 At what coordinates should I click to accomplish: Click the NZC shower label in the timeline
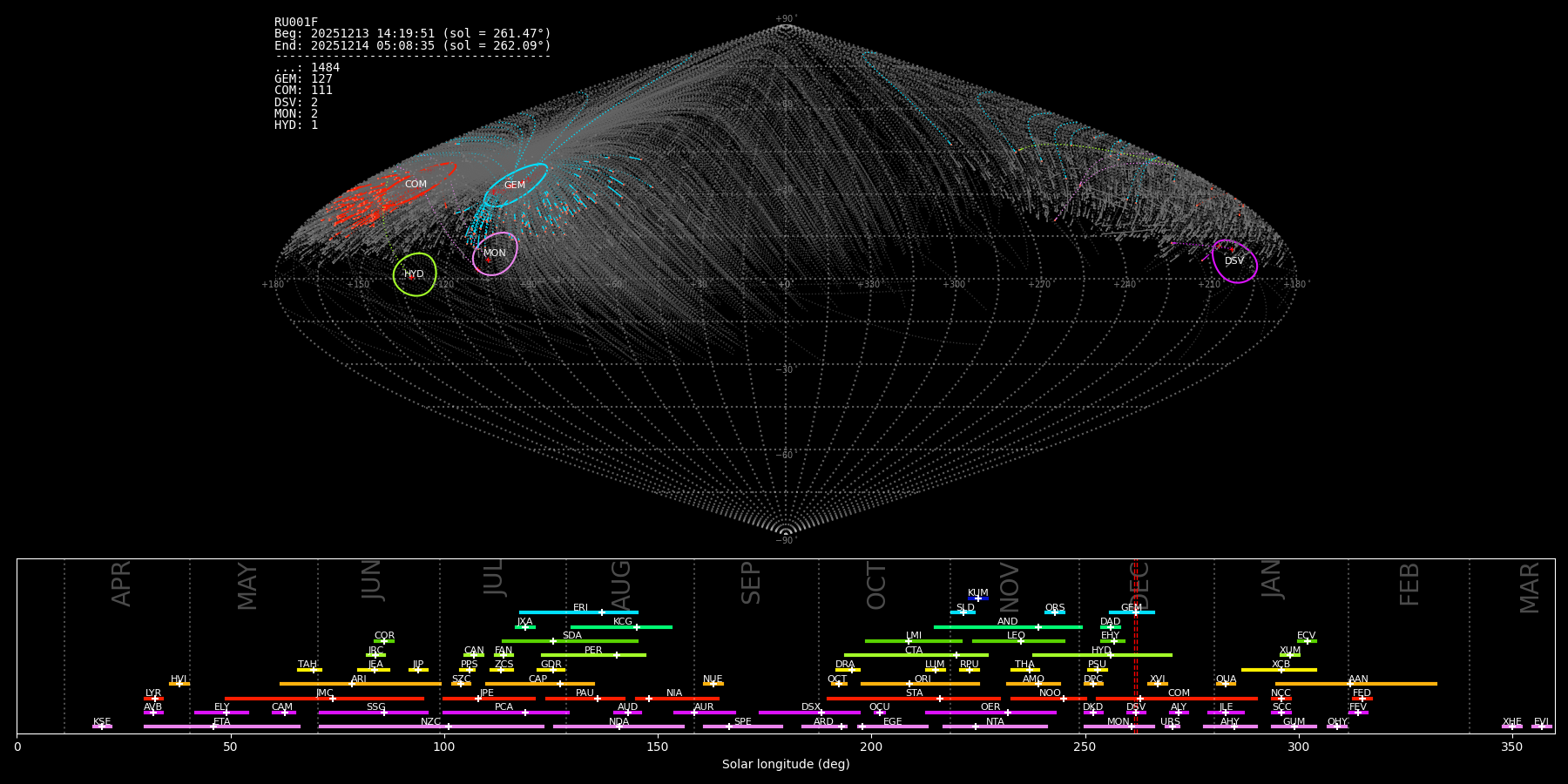click(x=430, y=721)
